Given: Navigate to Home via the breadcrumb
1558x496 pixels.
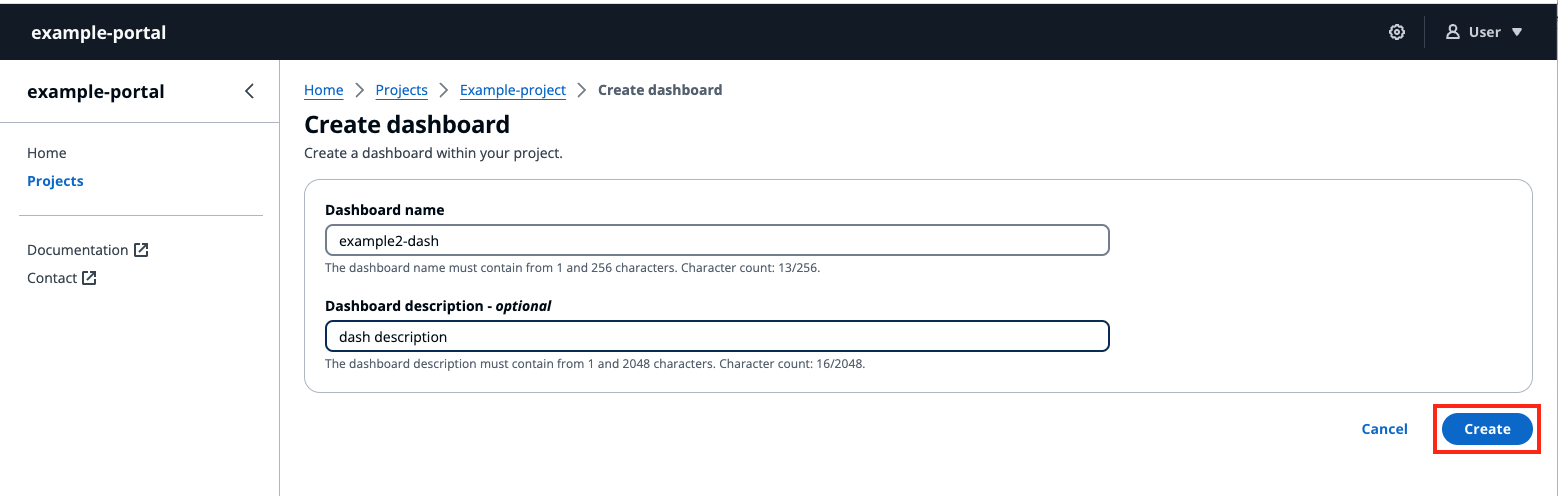Looking at the screenshot, I should point(323,90).
